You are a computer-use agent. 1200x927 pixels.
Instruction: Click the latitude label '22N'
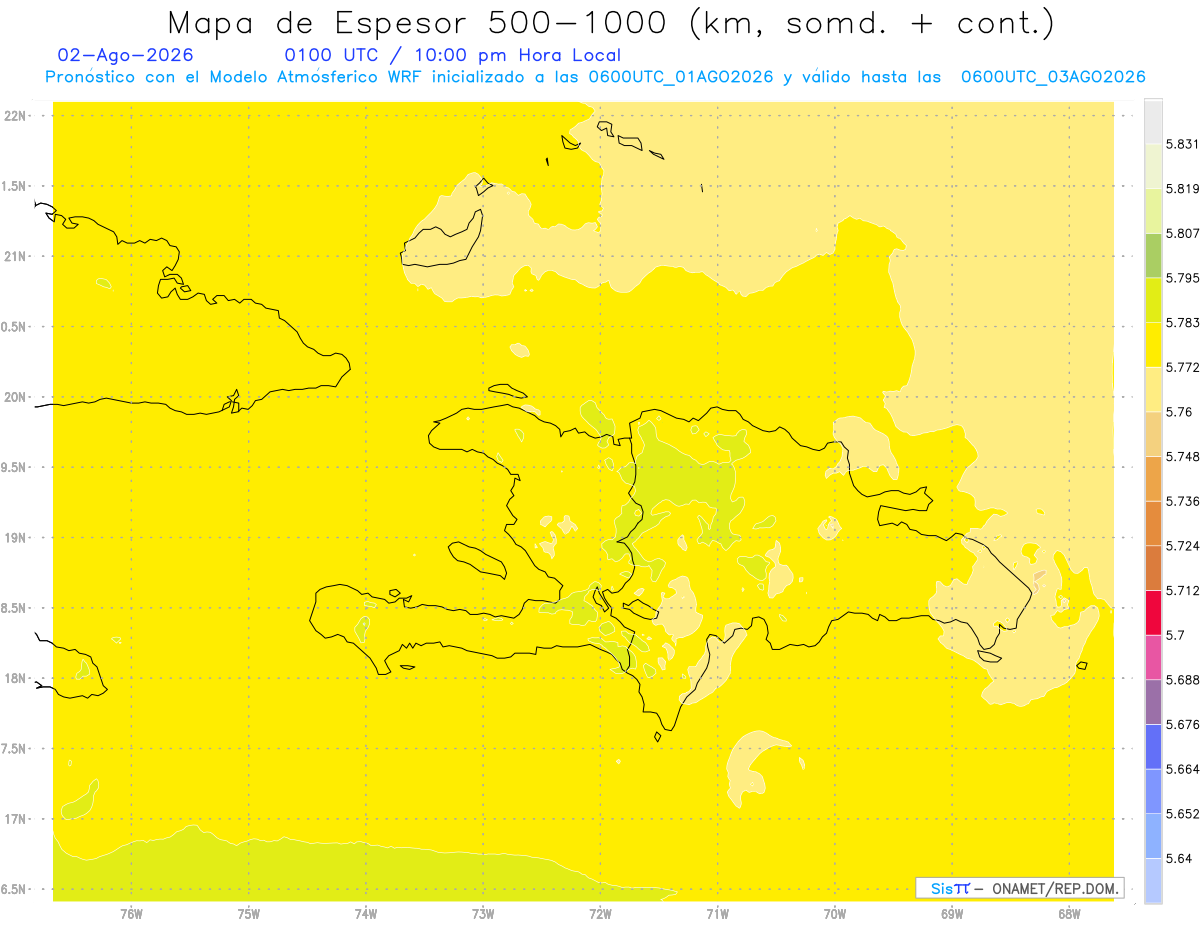pyautogui.click(x=15, y=116)
